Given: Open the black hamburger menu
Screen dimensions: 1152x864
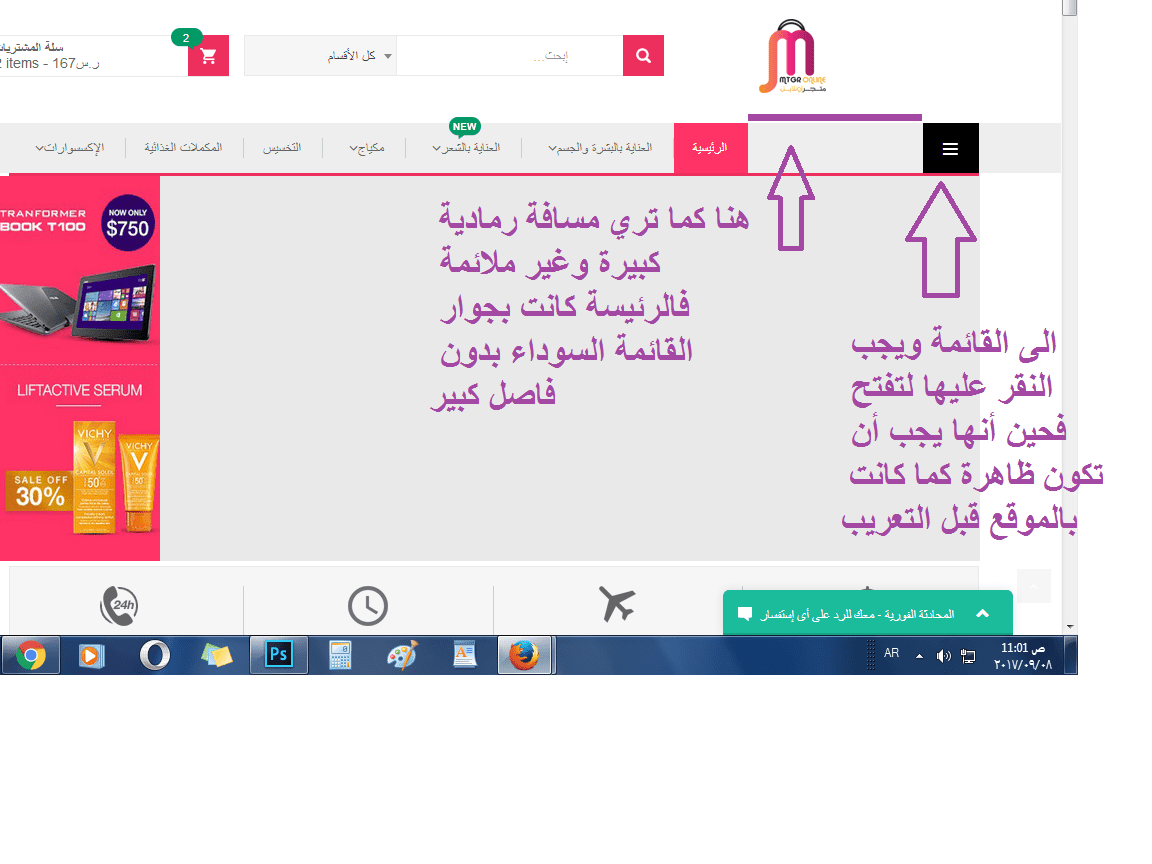Looking at the screenshot, I should click(950, 148).
